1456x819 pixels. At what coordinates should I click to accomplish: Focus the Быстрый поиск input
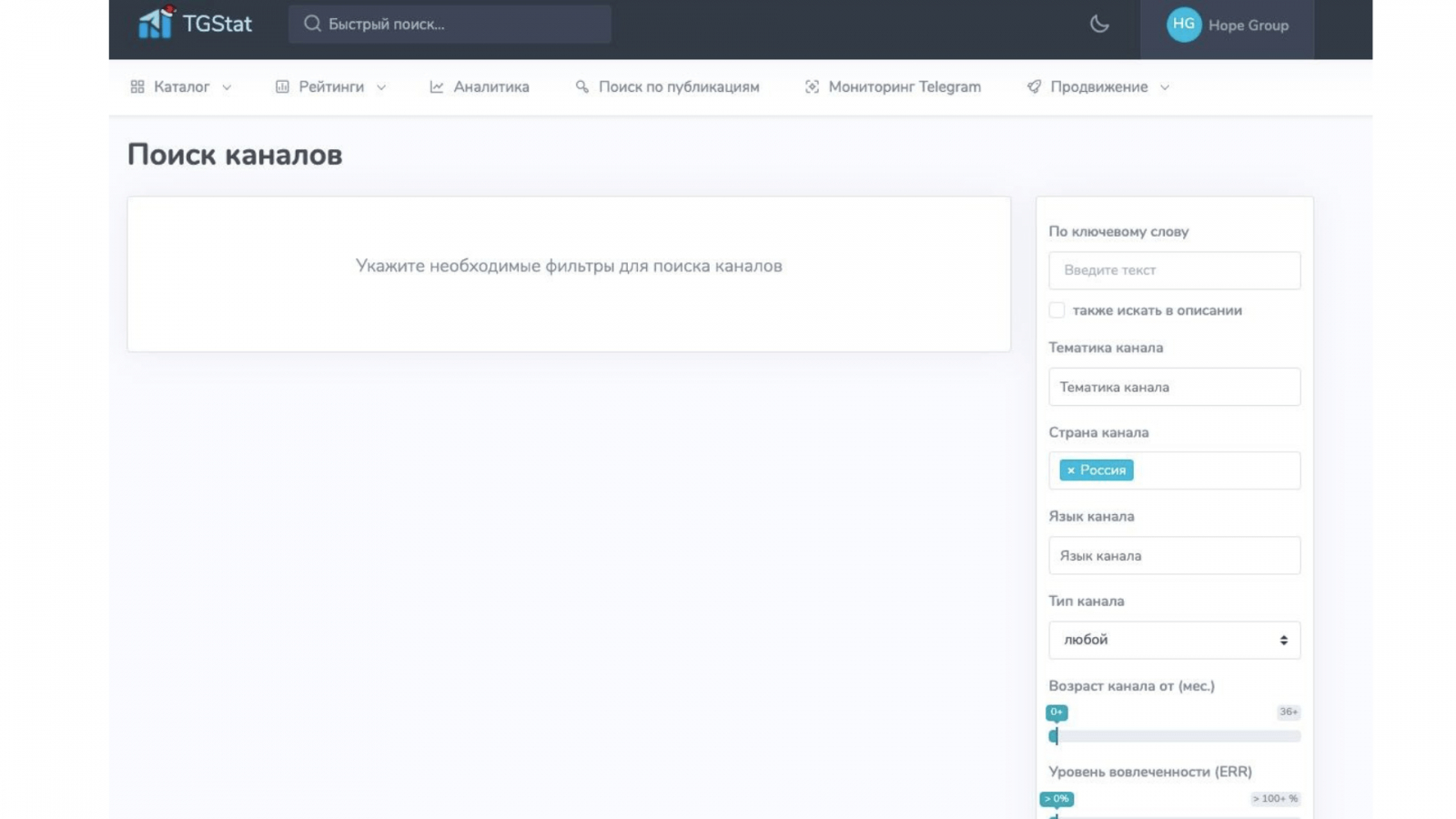point(450,24)
